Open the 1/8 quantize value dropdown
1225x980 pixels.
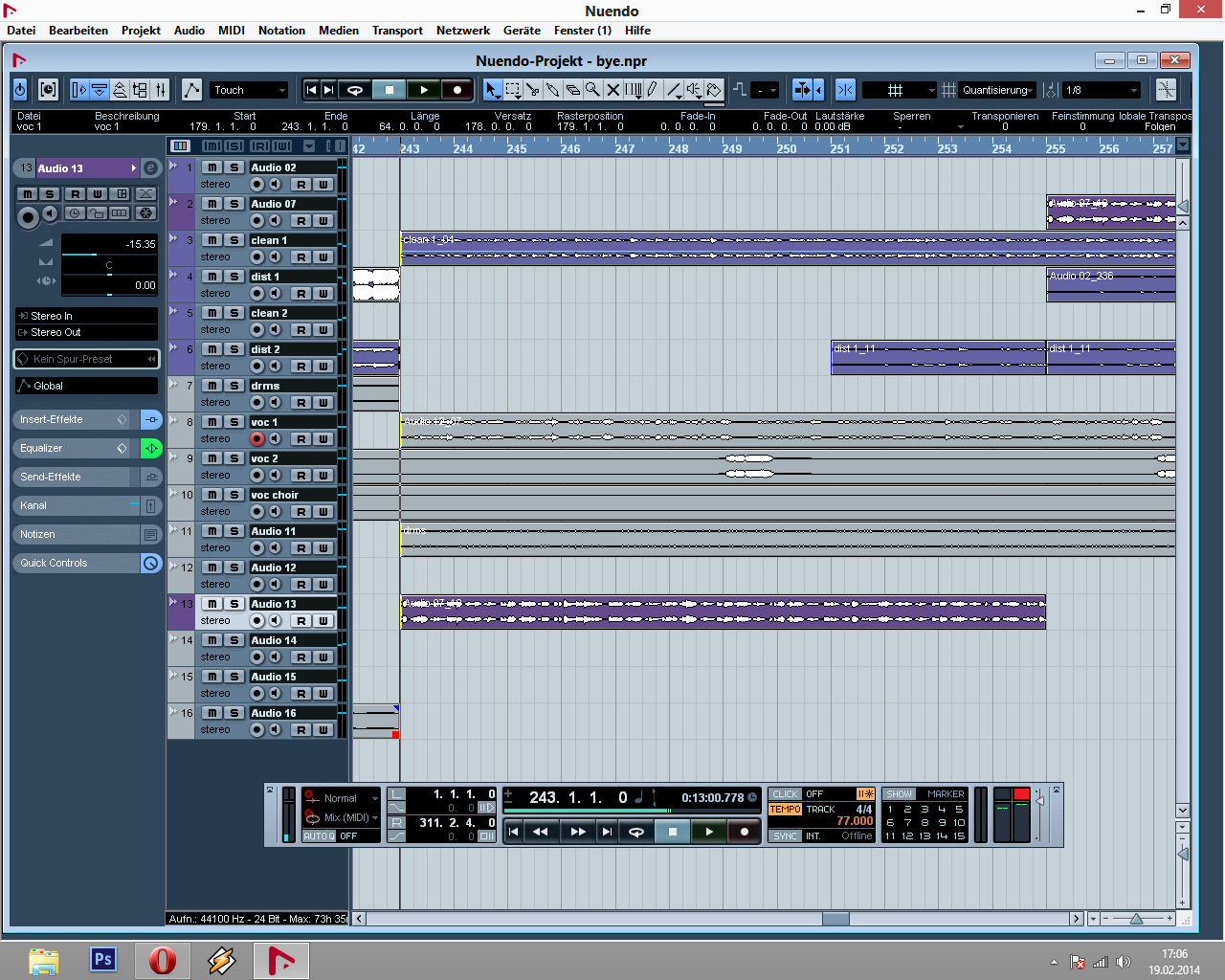(1102, 90)
